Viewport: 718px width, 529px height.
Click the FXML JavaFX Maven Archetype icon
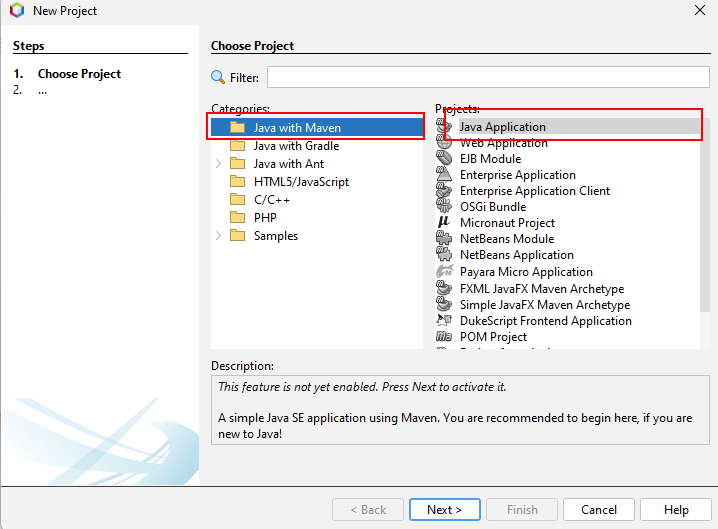tap(444, 289)
